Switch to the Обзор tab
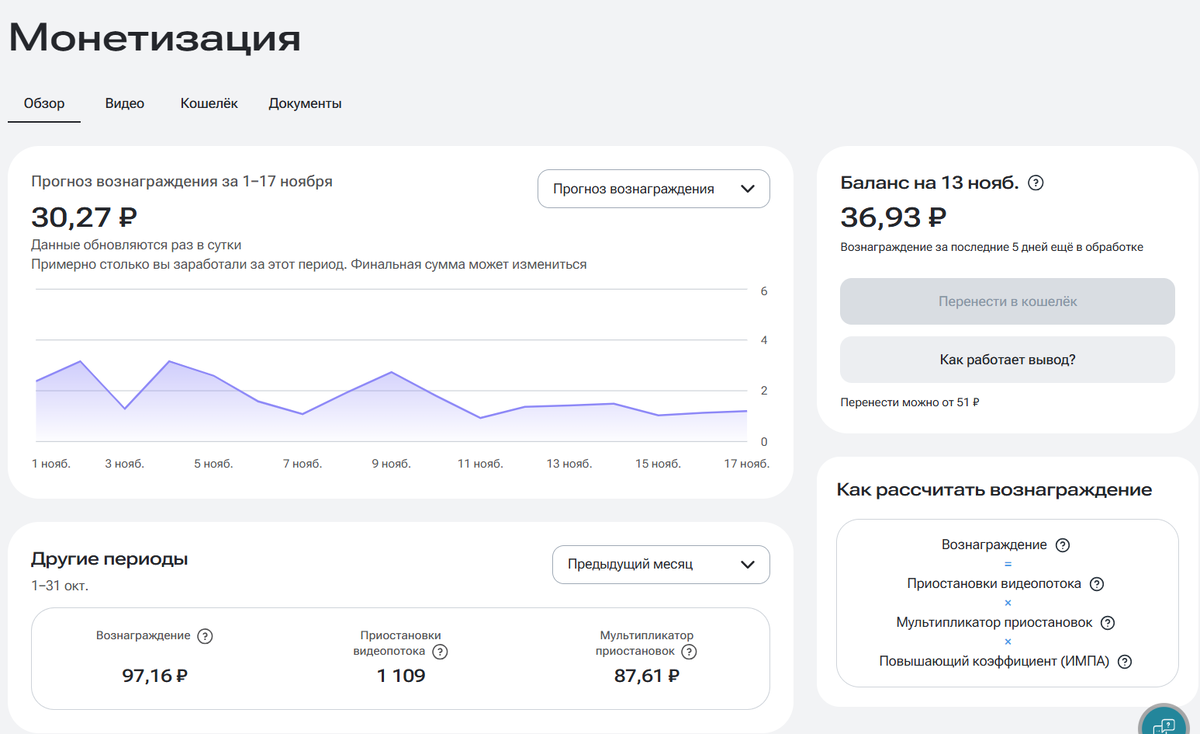The height and width of the screenshot is (734, 1200). coord(44,104)
